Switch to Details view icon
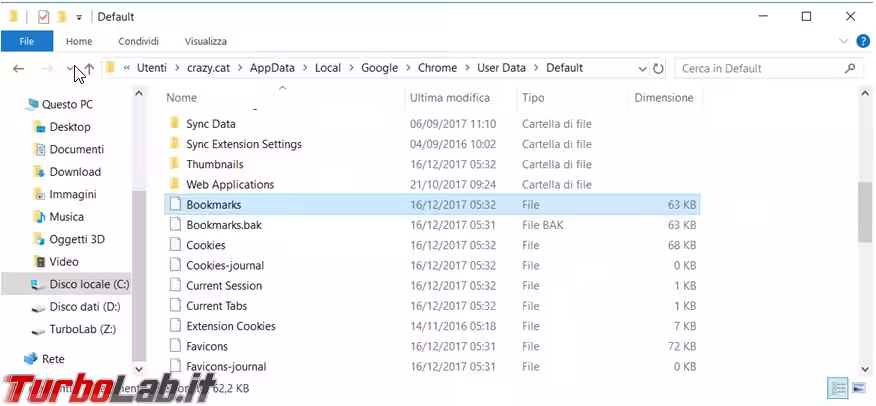 click(836, 388)
